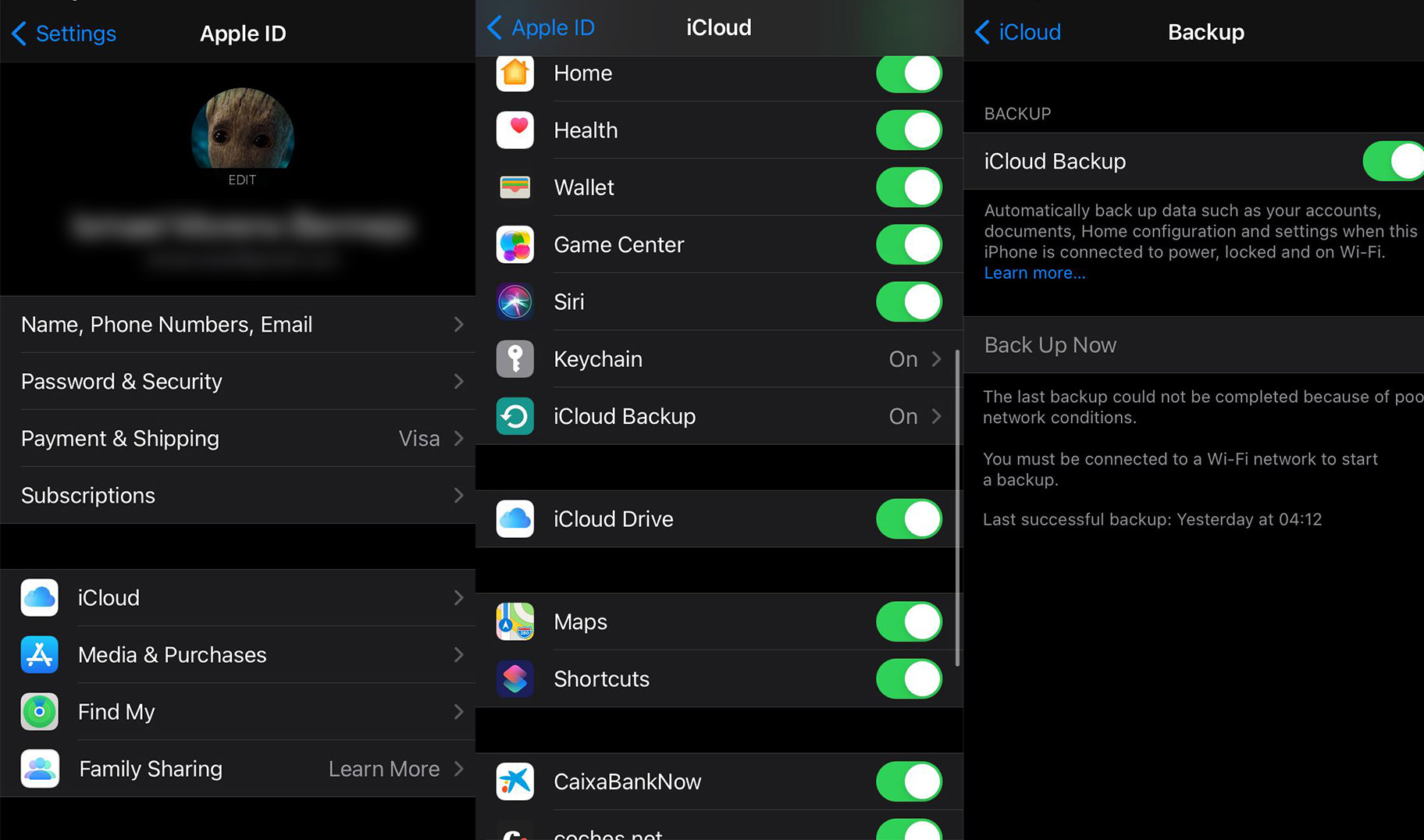Tap the Media & Purchases App Store icon

click(x=40, y=654)
